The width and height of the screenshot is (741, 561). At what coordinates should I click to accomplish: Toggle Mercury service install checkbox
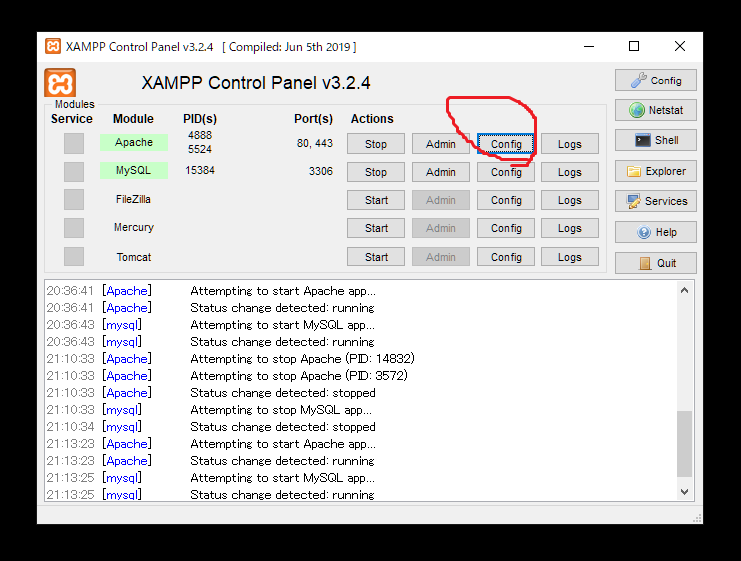click(x=74, y=228)
